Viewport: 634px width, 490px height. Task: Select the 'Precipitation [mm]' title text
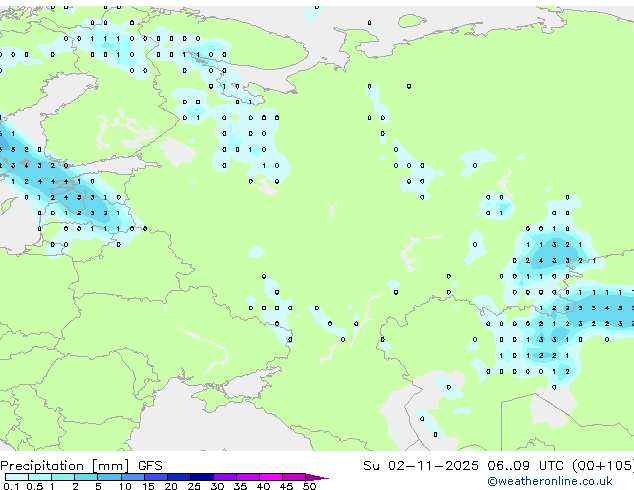click(x=65, y=466)
